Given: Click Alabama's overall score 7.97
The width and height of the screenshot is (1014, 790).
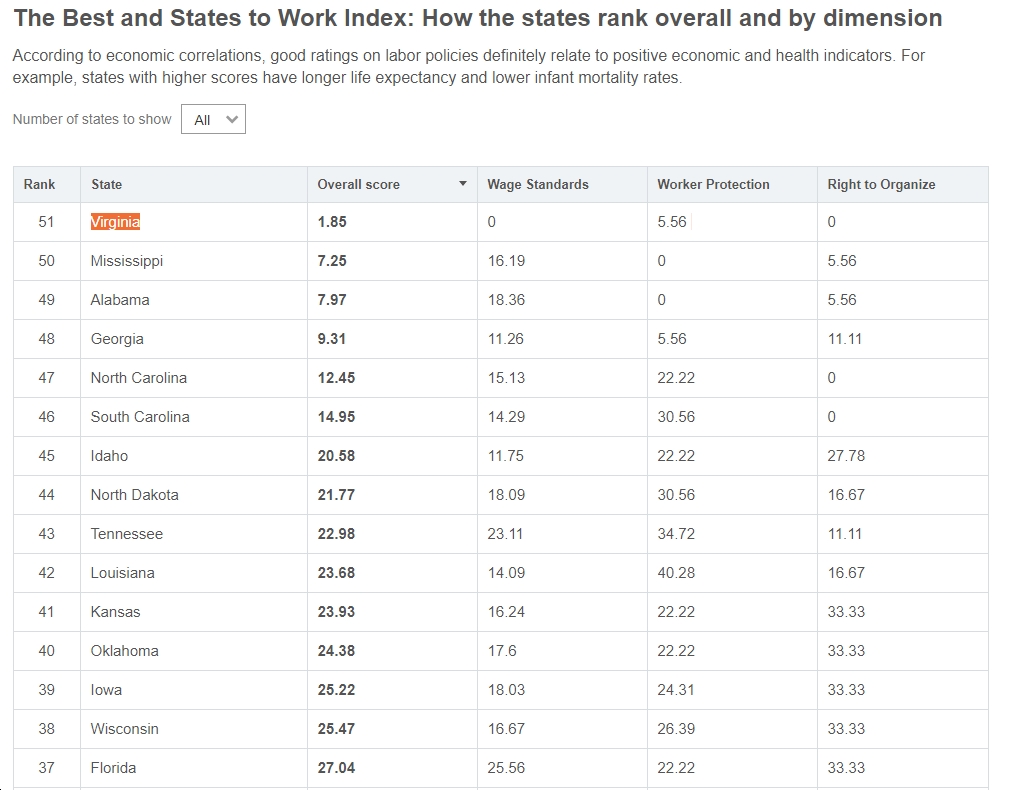Looking at the screenshot, I should [332, 300].
